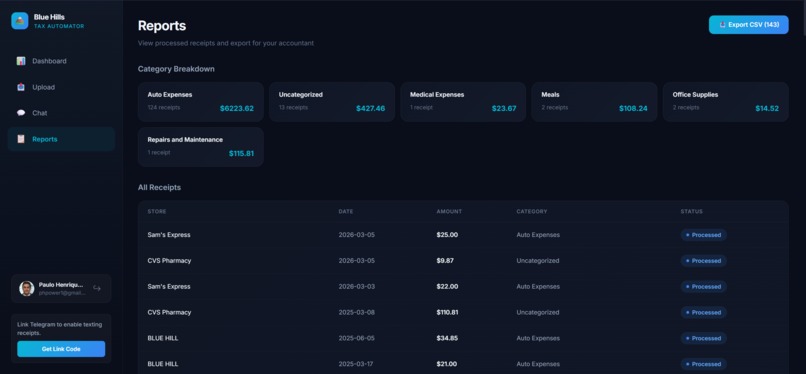Open the Office Supplies category card

(x=726, y=102)
